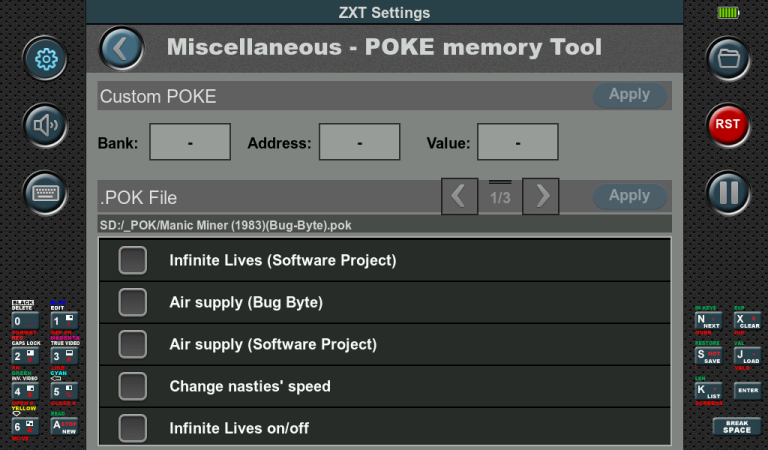The height and width of the screenshot is (450, 768).
Task: Go to the previous .POK file page
Action: (x=459, y=196)
